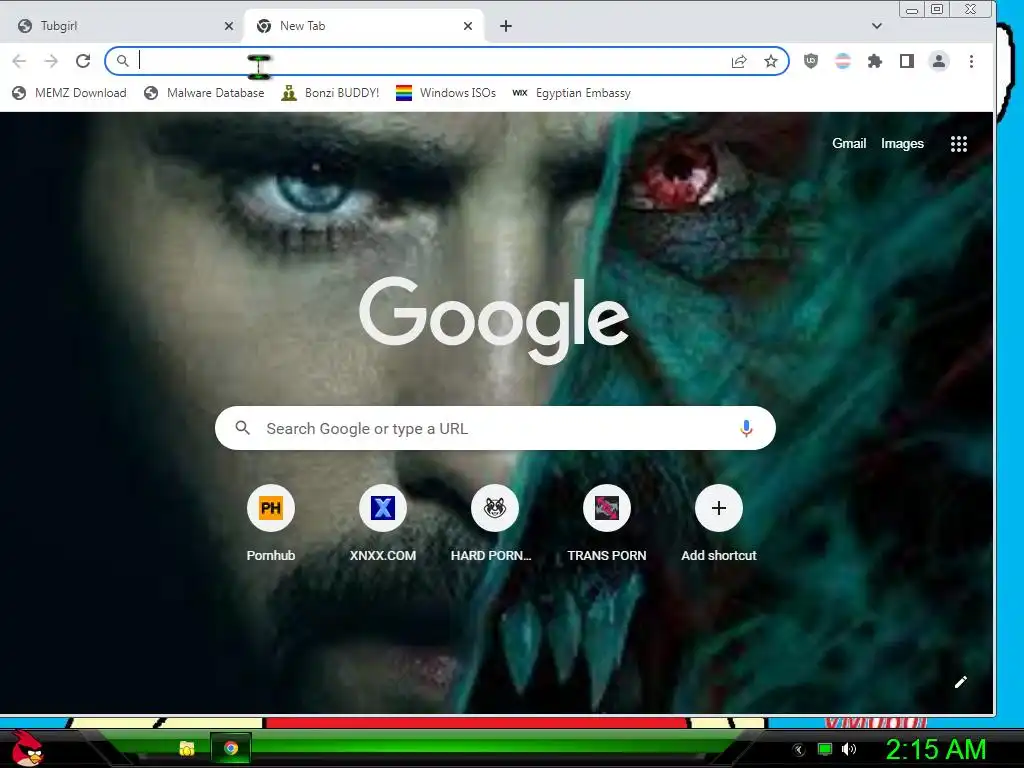This screenshot has width=1024, height=768.
Task: Share this page via share icon
Action: [739, 61]
